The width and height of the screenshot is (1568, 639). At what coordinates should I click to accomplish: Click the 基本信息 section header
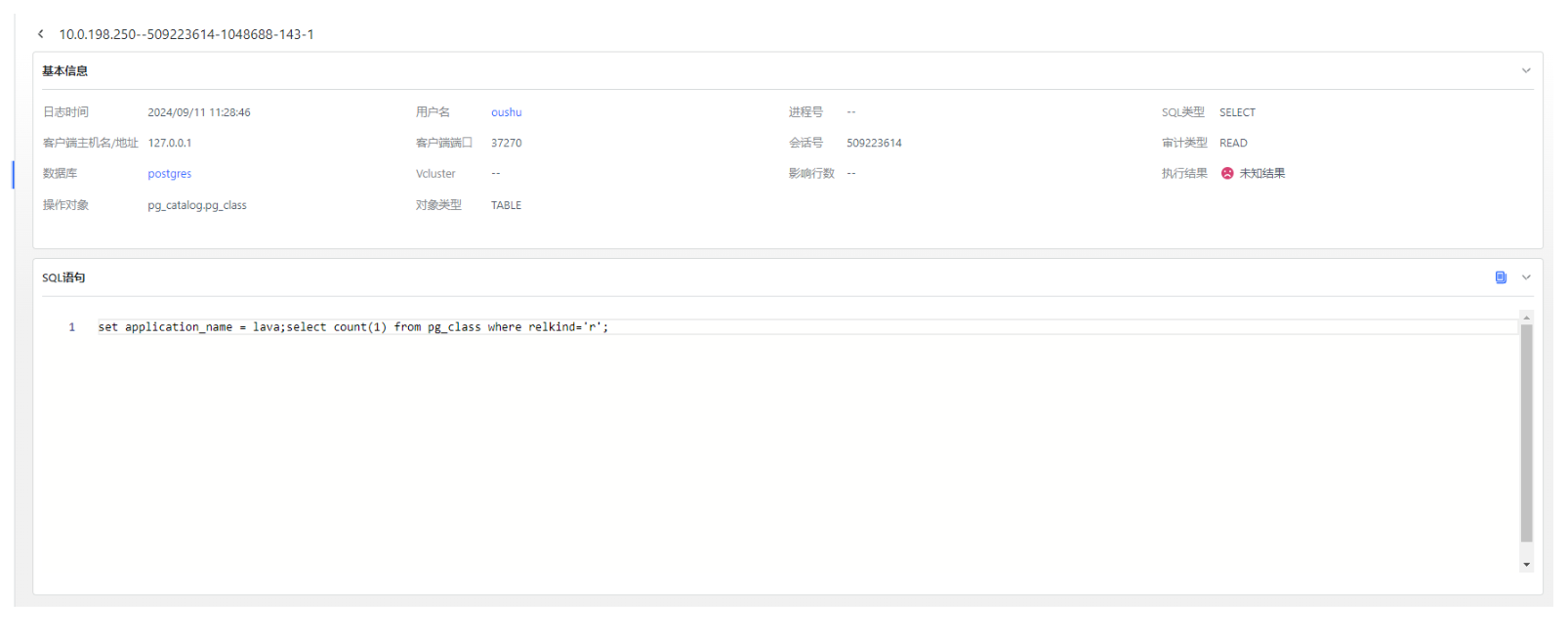[x=64, y=70]
